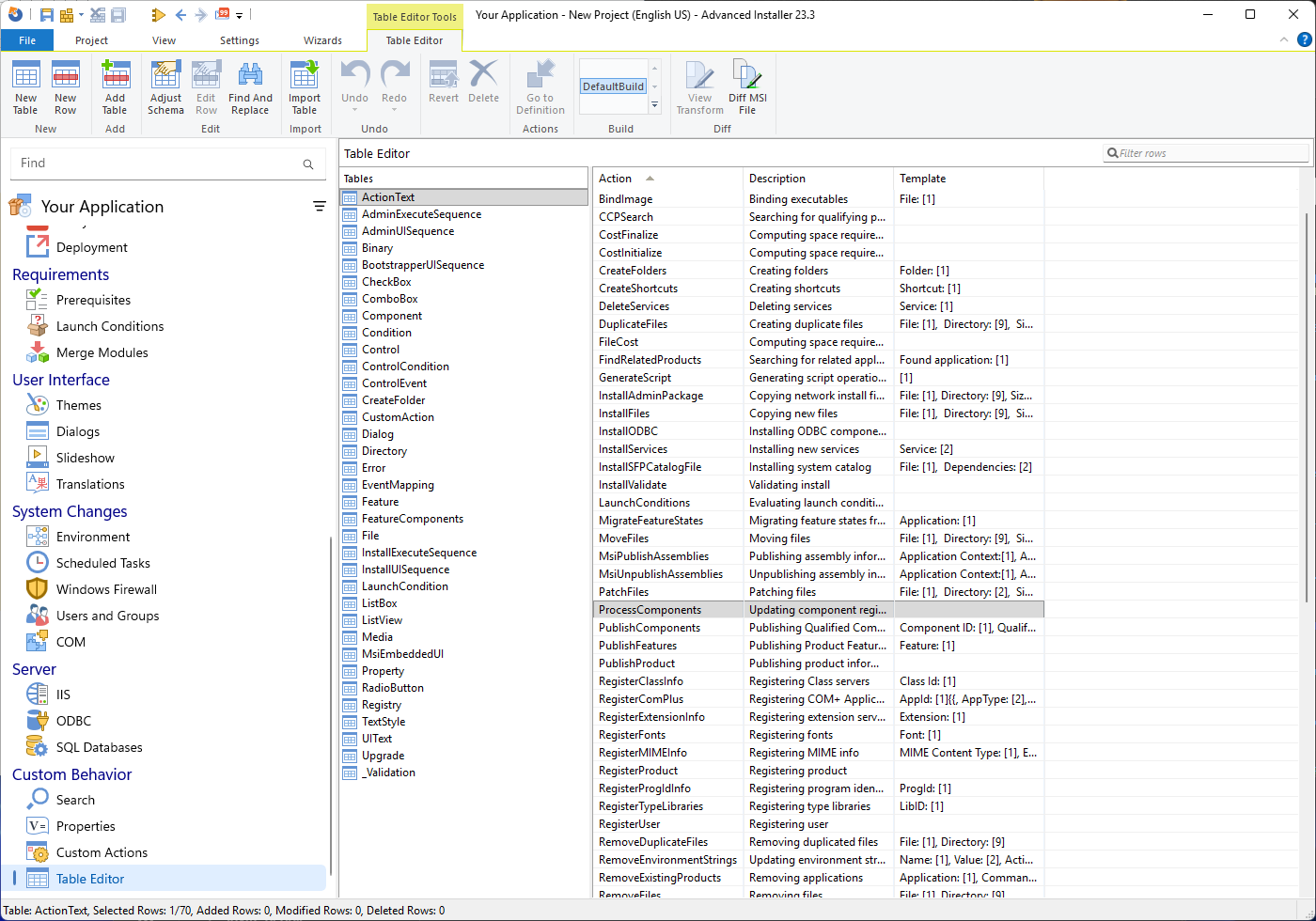Switch to the Project ribbon tab
Image resolution: width=1316 pixels, height=921 pixels.
pos(91,40)
